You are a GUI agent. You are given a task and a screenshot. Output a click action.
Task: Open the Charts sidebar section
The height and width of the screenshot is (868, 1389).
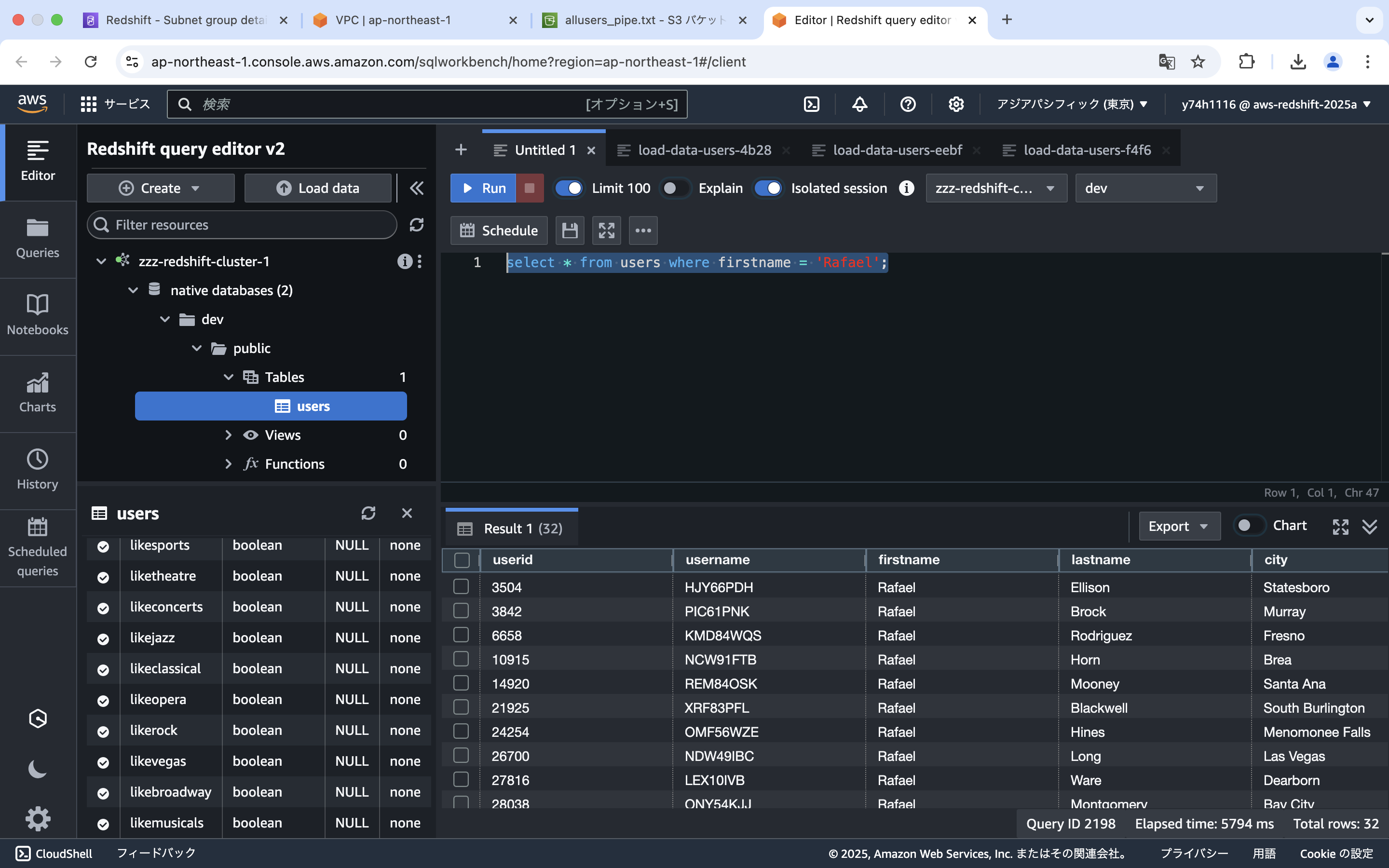37,393
